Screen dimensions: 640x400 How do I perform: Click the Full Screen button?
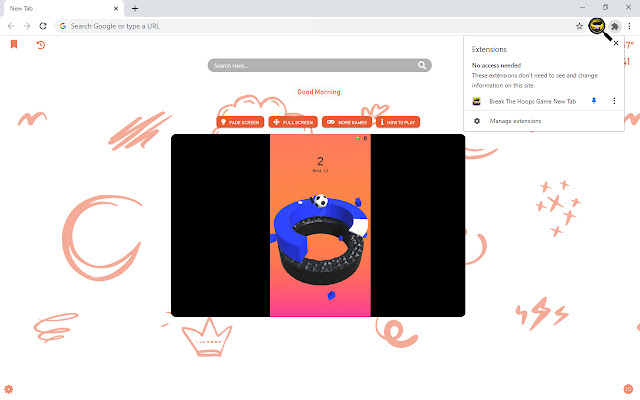click(x=293, y=122)
